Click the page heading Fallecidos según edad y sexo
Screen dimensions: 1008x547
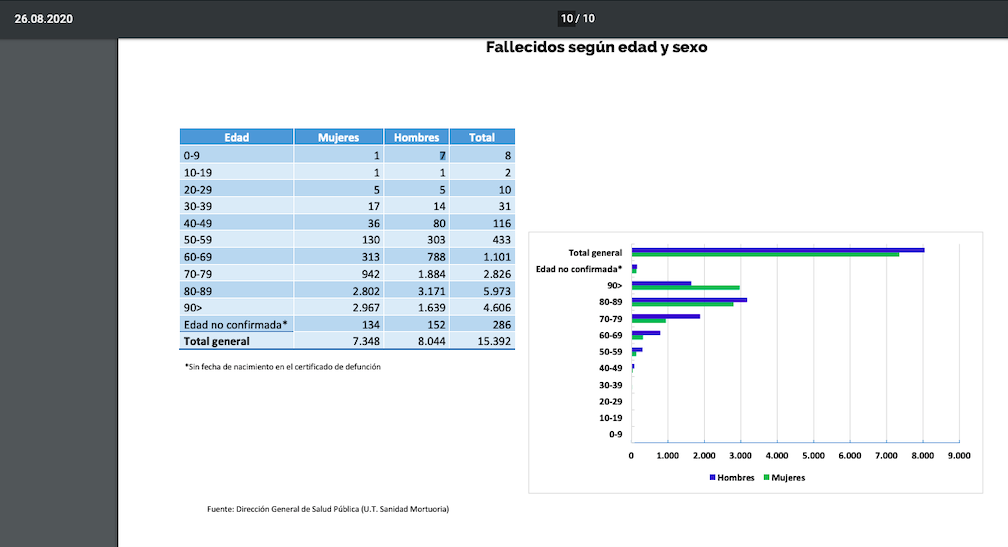coord(596,47)
